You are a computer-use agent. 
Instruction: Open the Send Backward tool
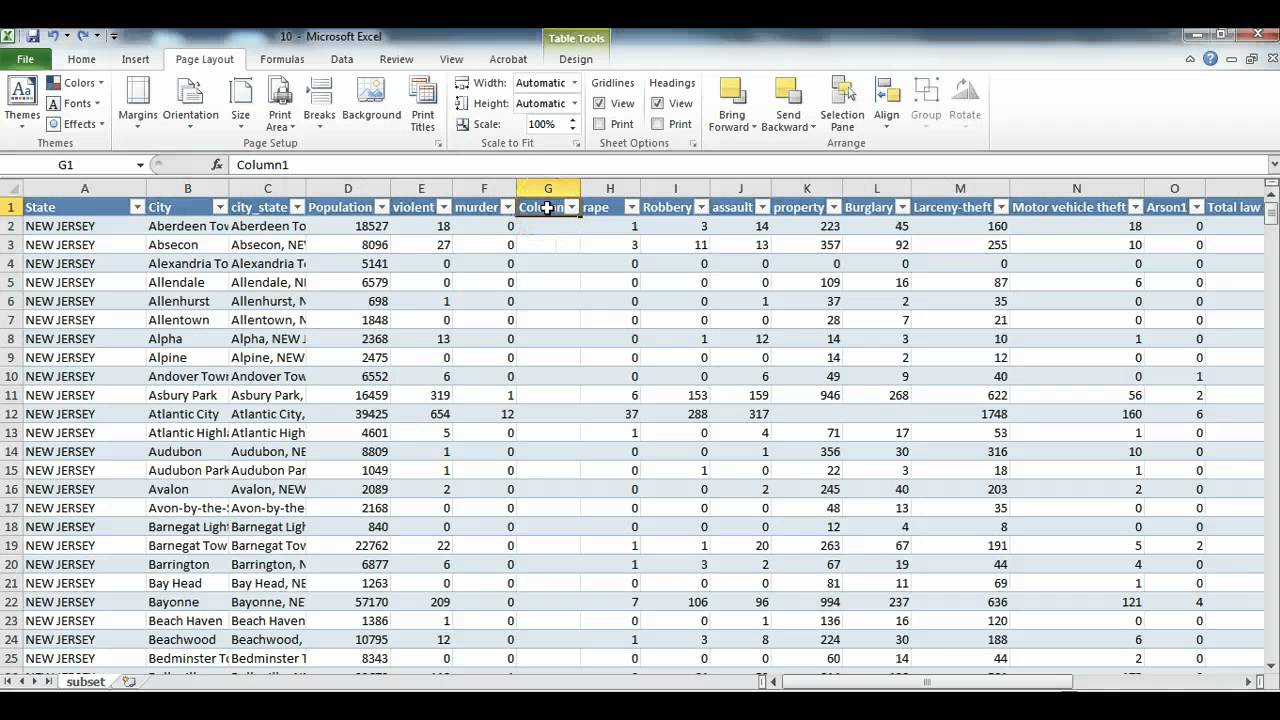pos(788,103)
